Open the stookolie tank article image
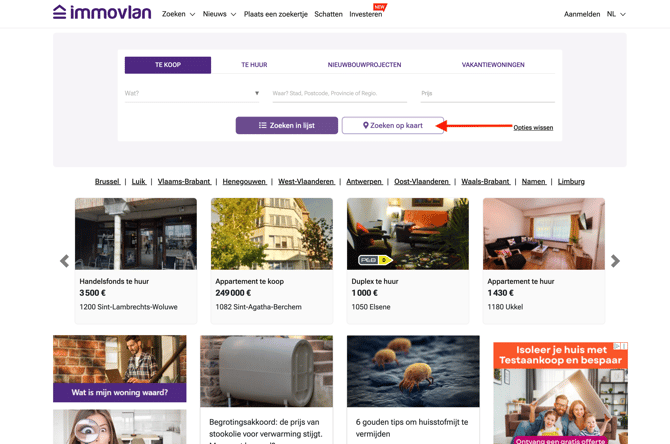 point(267,371)
